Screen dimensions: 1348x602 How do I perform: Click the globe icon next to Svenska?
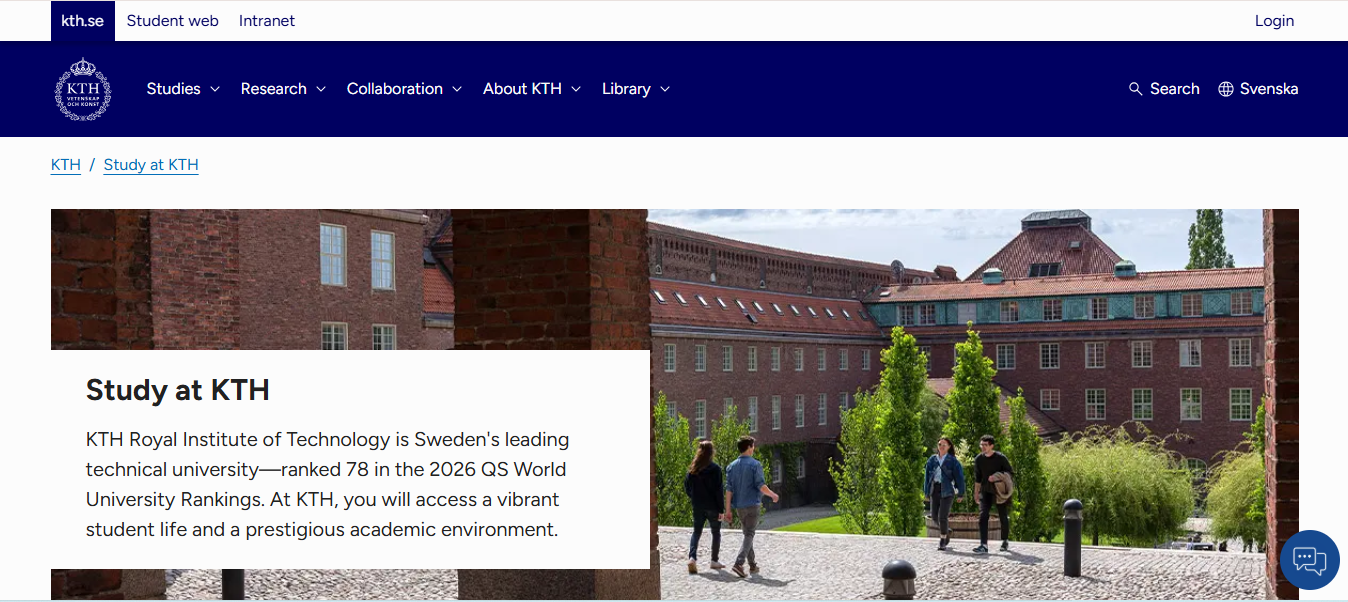pos(1224,88)
